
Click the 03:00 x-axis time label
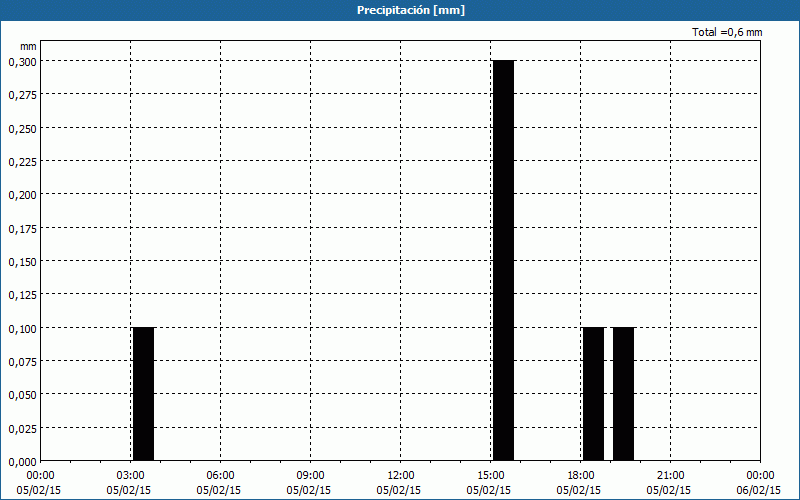(x=131, y=476)
